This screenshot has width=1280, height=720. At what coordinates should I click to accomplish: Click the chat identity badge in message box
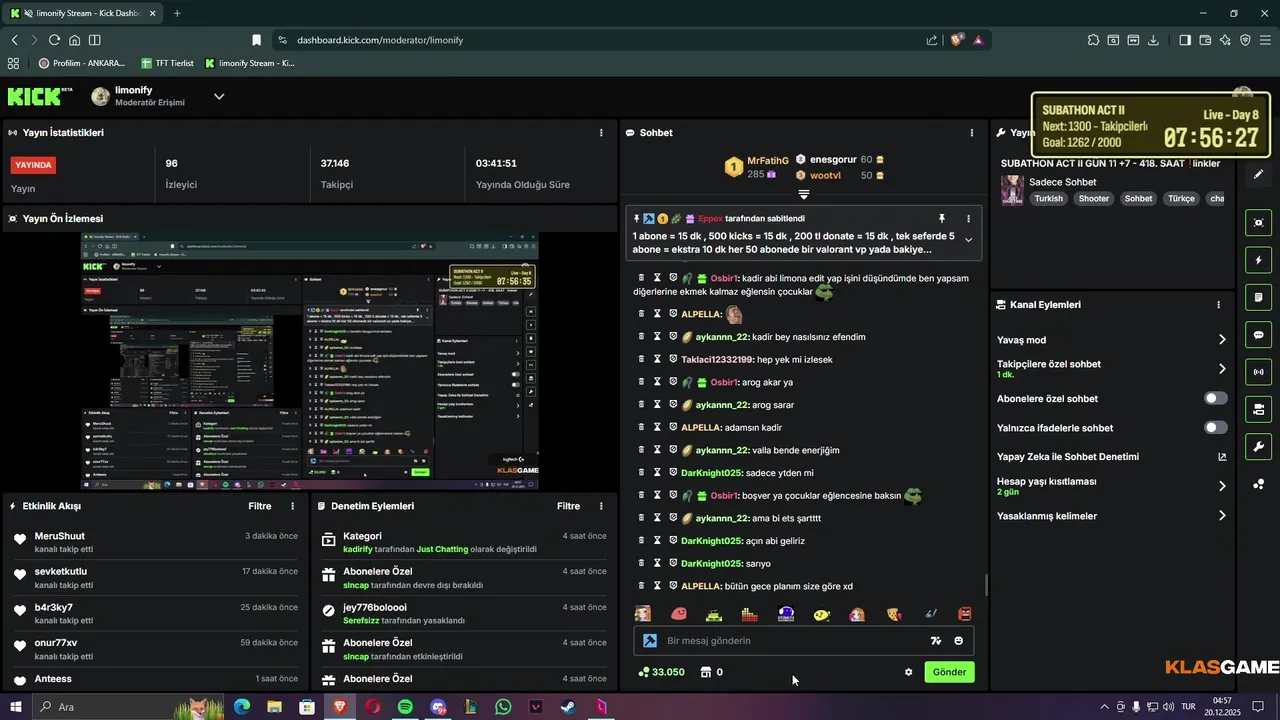tap(649, 641)
